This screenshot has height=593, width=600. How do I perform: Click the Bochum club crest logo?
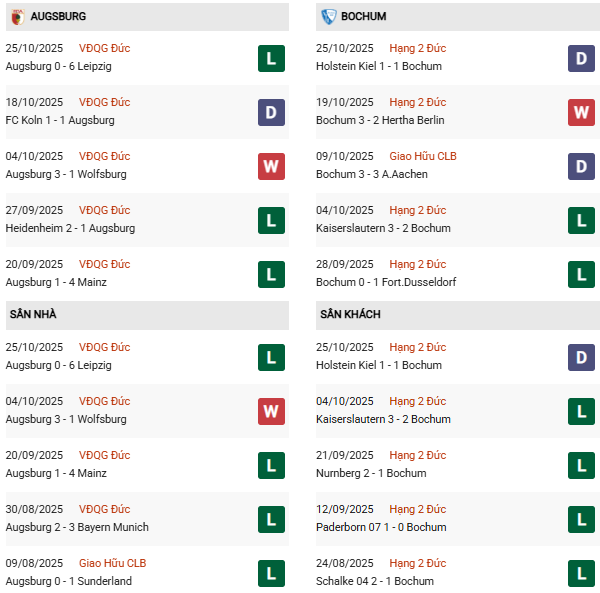pos(330,17)
